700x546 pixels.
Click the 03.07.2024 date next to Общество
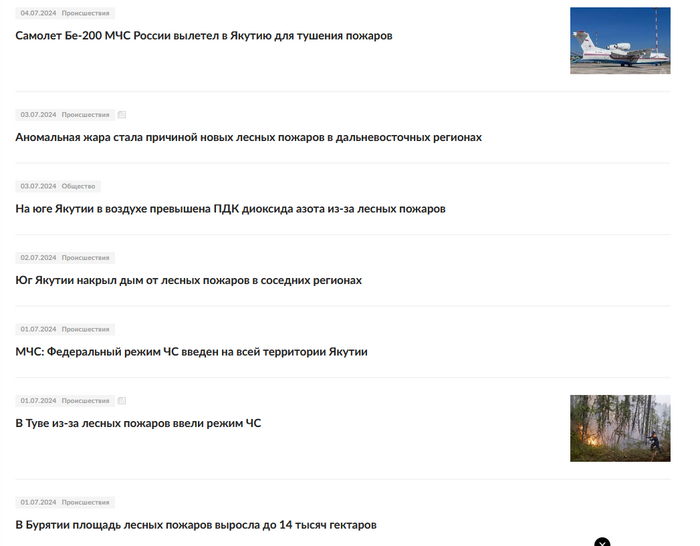point(38,186)
